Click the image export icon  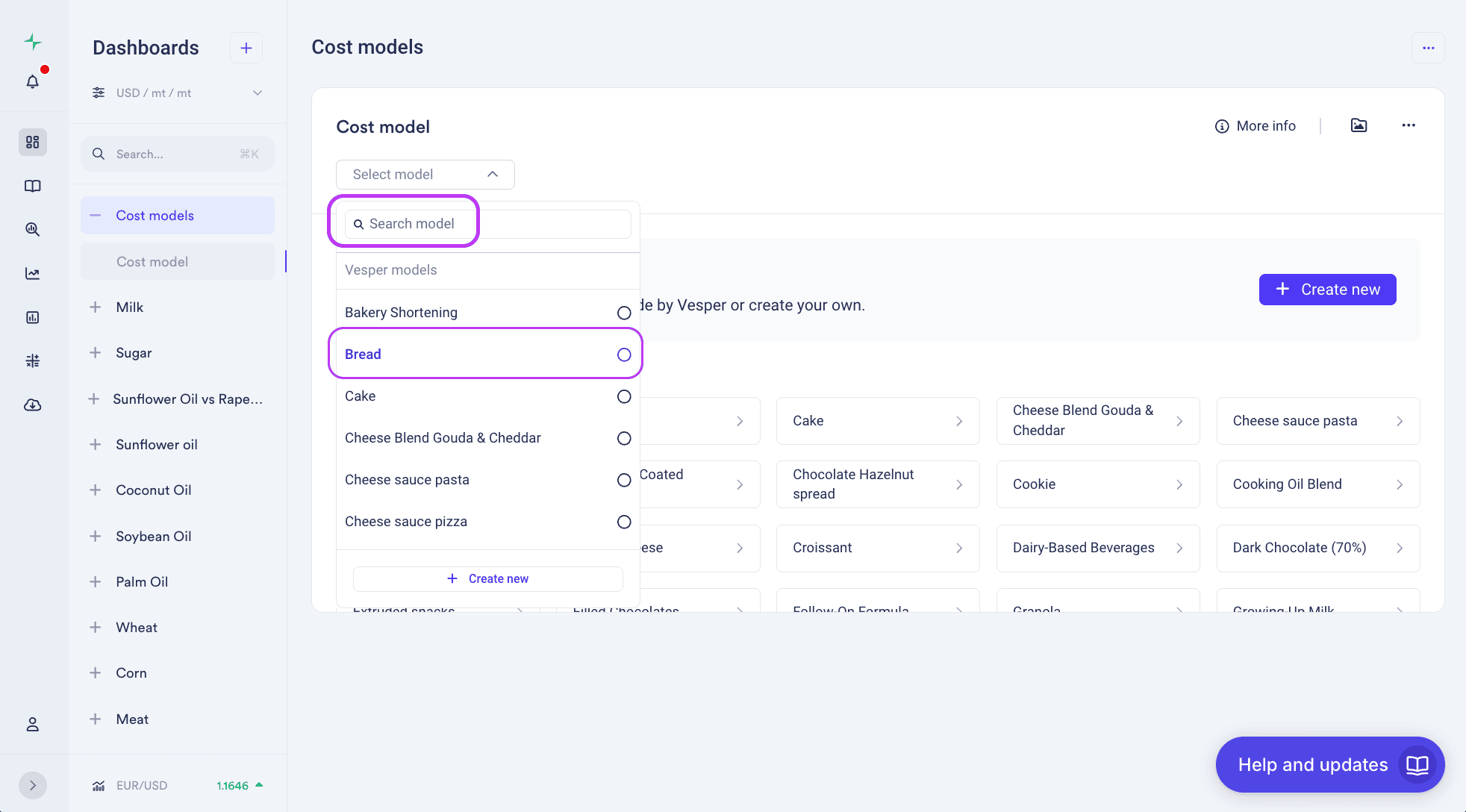(x=1359, y=125)
